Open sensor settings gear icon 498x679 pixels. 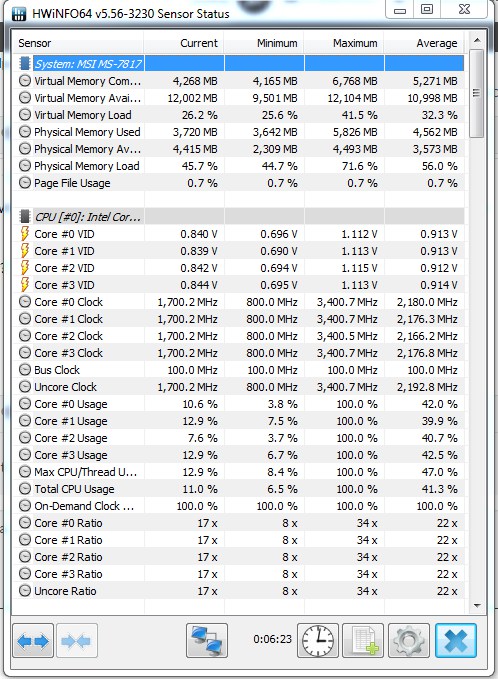pos(409,640)
